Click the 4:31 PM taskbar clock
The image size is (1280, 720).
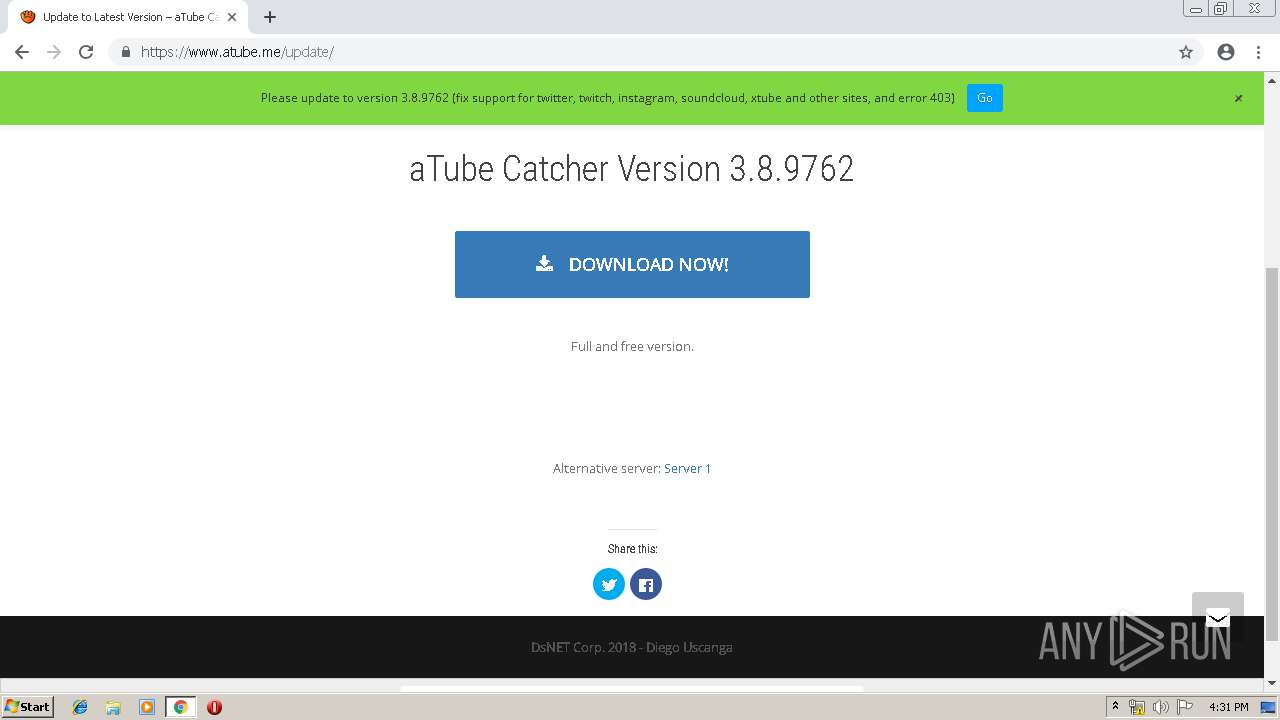[x=1228, y=707]
